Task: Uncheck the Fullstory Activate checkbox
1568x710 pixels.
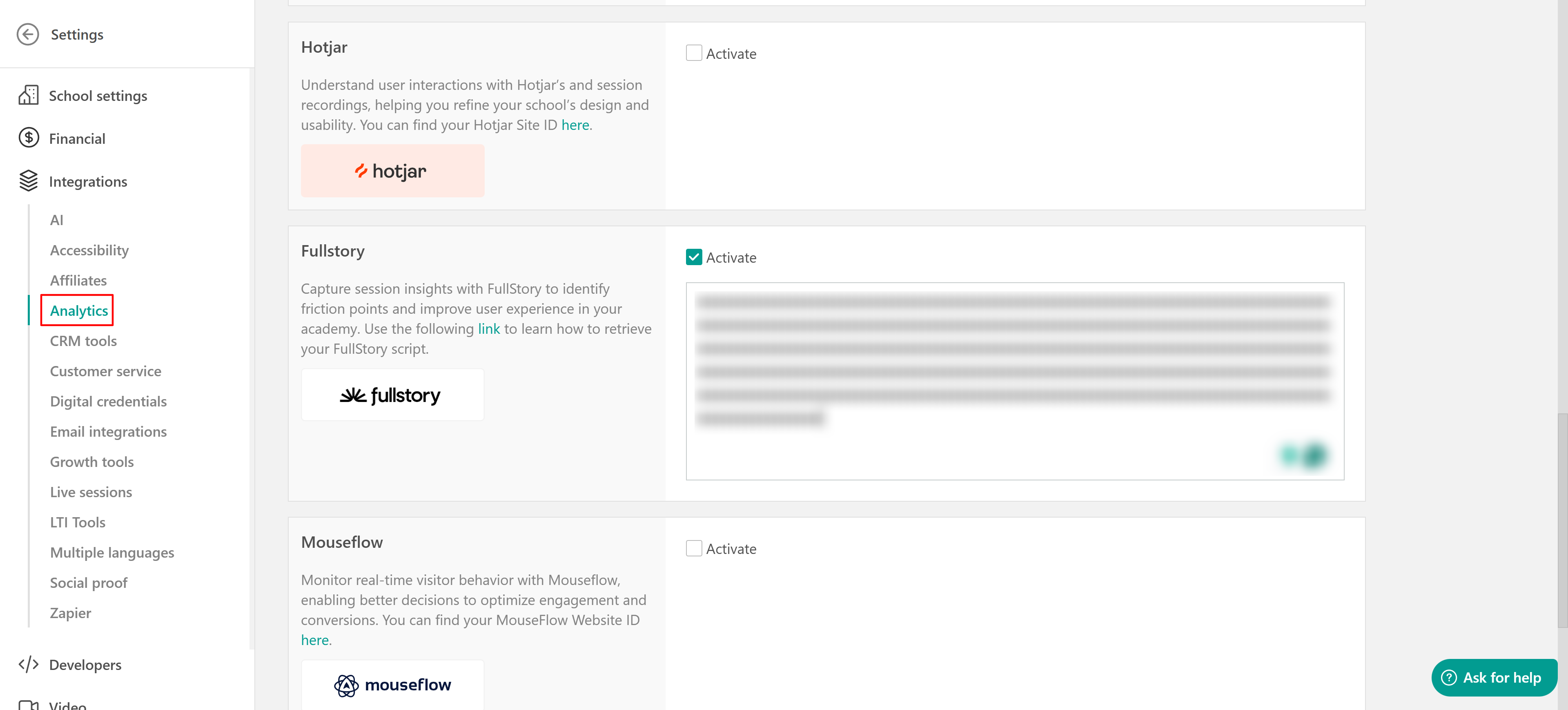Action: [693, 258]
